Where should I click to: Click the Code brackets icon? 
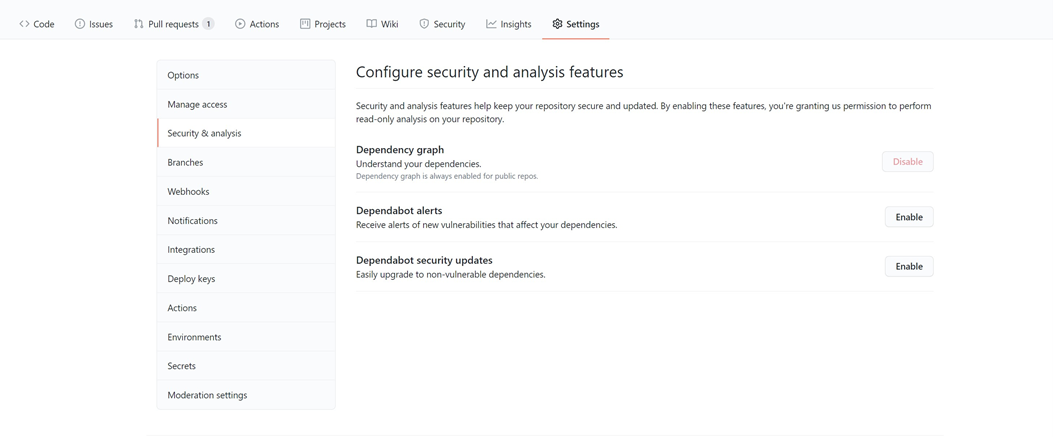[x=24, y=24]
